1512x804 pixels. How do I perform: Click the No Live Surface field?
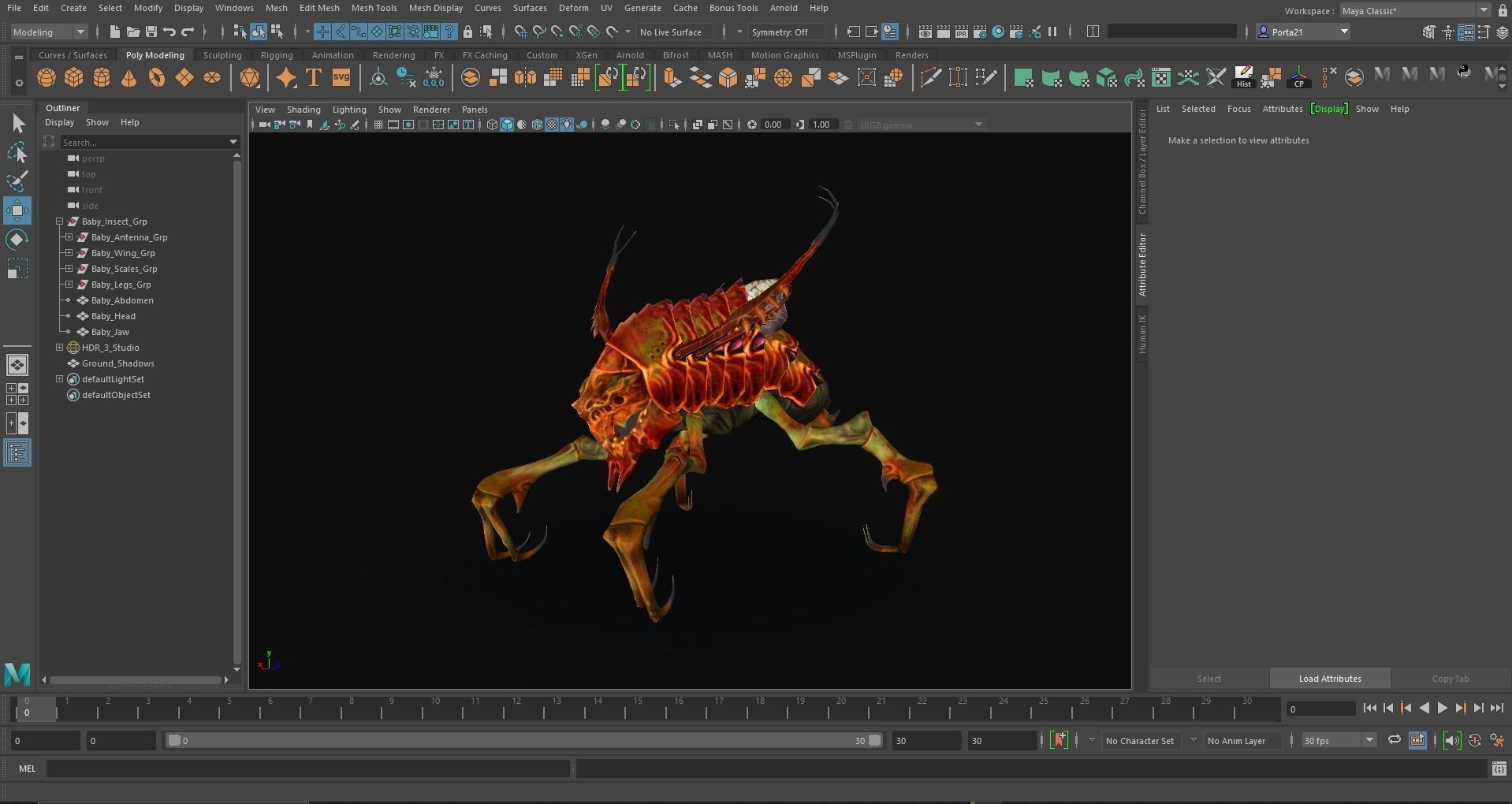pos(672,32)
